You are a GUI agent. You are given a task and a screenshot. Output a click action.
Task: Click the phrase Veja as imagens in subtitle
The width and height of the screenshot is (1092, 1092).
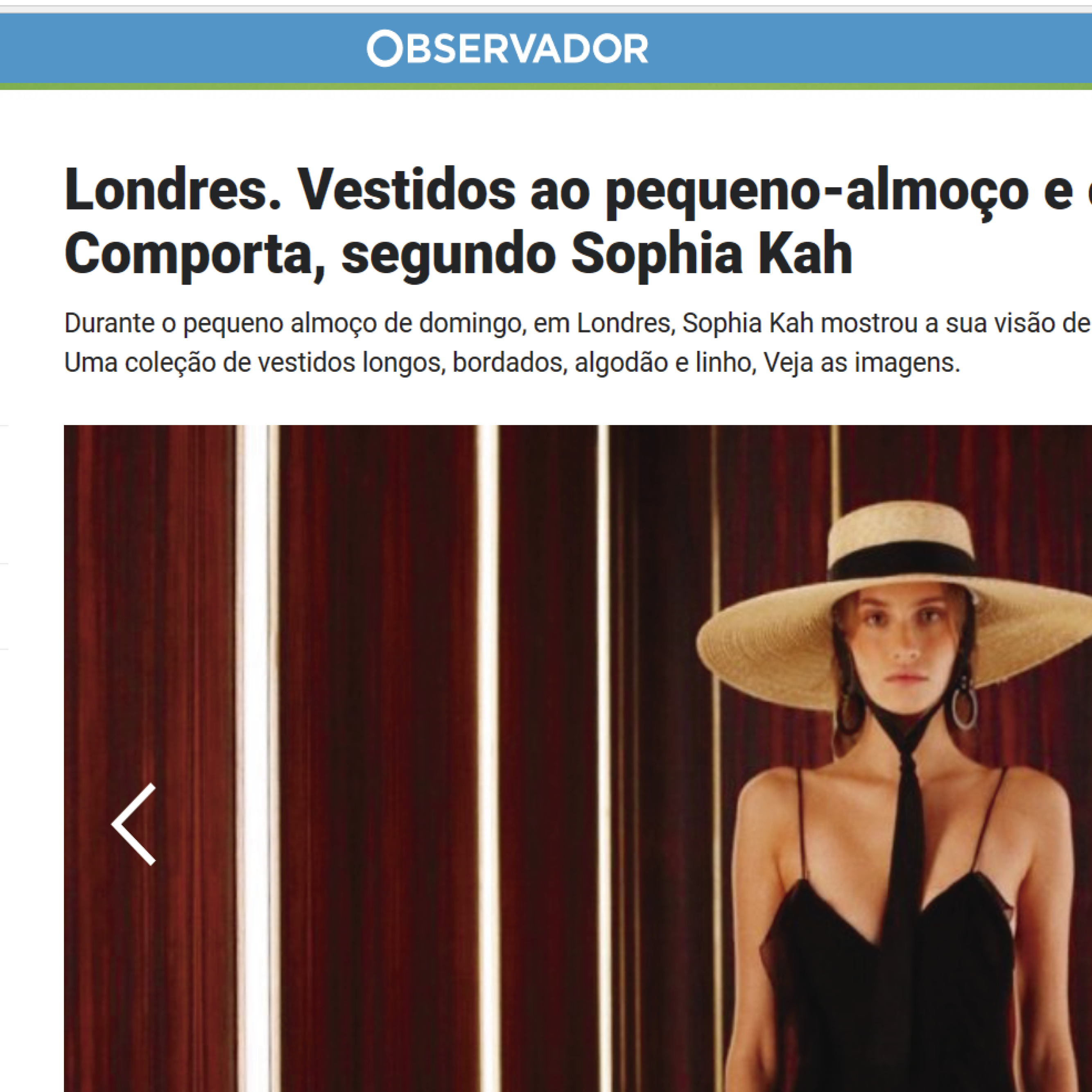point(861,362)
